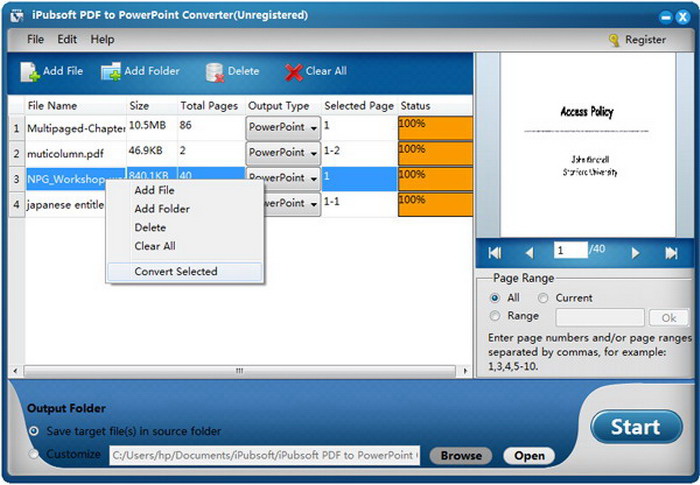Viewport: 700px width, 485px height.
Task: Select the Range radio button
Action: (495, 316)
